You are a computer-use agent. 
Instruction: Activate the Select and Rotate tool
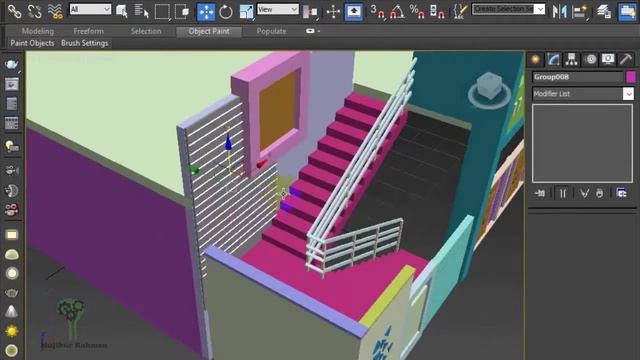(x=226, y=12)
